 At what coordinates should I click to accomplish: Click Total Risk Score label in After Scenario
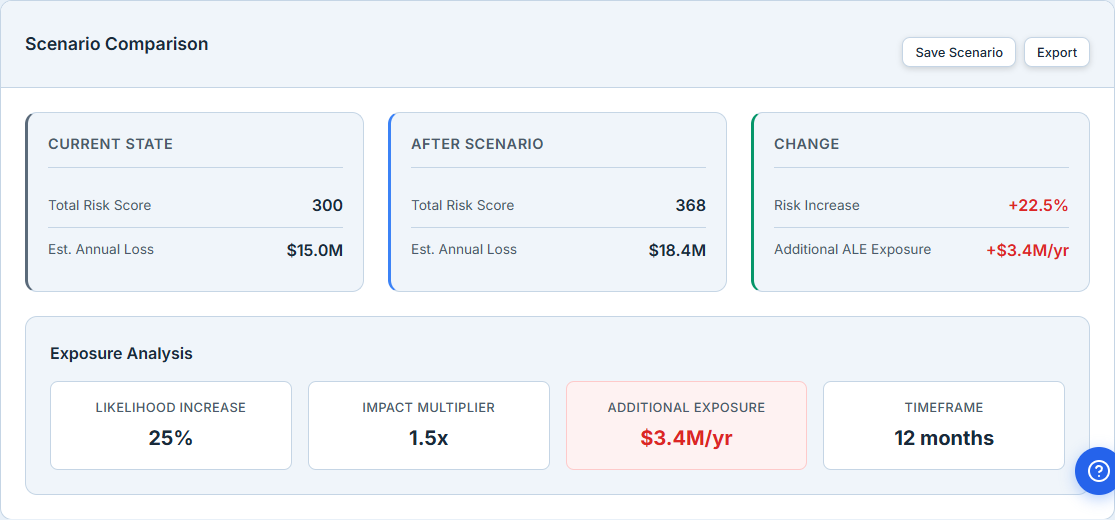click(462, 206)
